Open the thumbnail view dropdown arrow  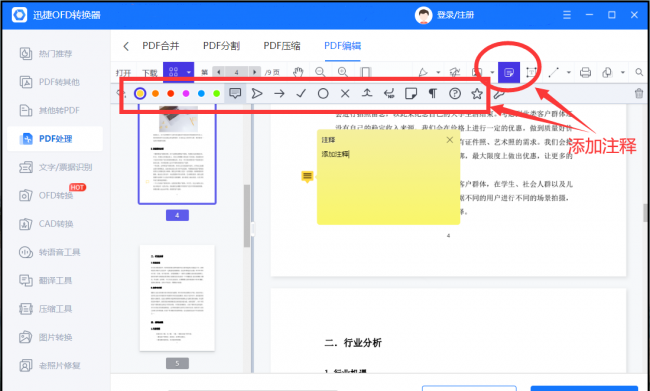[x=189, y=73]
